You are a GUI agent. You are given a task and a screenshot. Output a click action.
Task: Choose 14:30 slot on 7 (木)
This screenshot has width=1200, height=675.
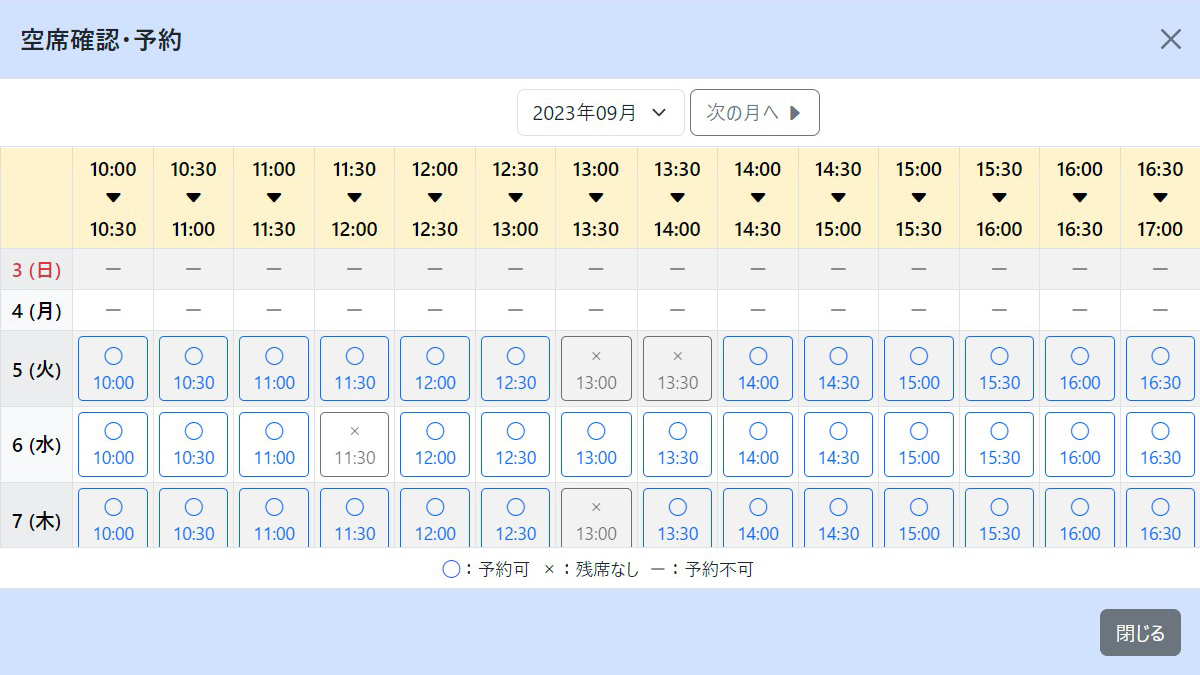[838, 519]
